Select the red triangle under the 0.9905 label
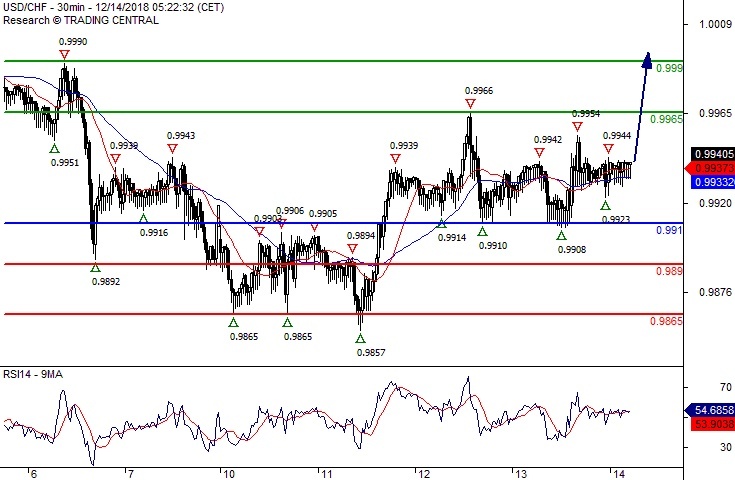This screenshot has height=480, width=735. [x=315, y=227]
